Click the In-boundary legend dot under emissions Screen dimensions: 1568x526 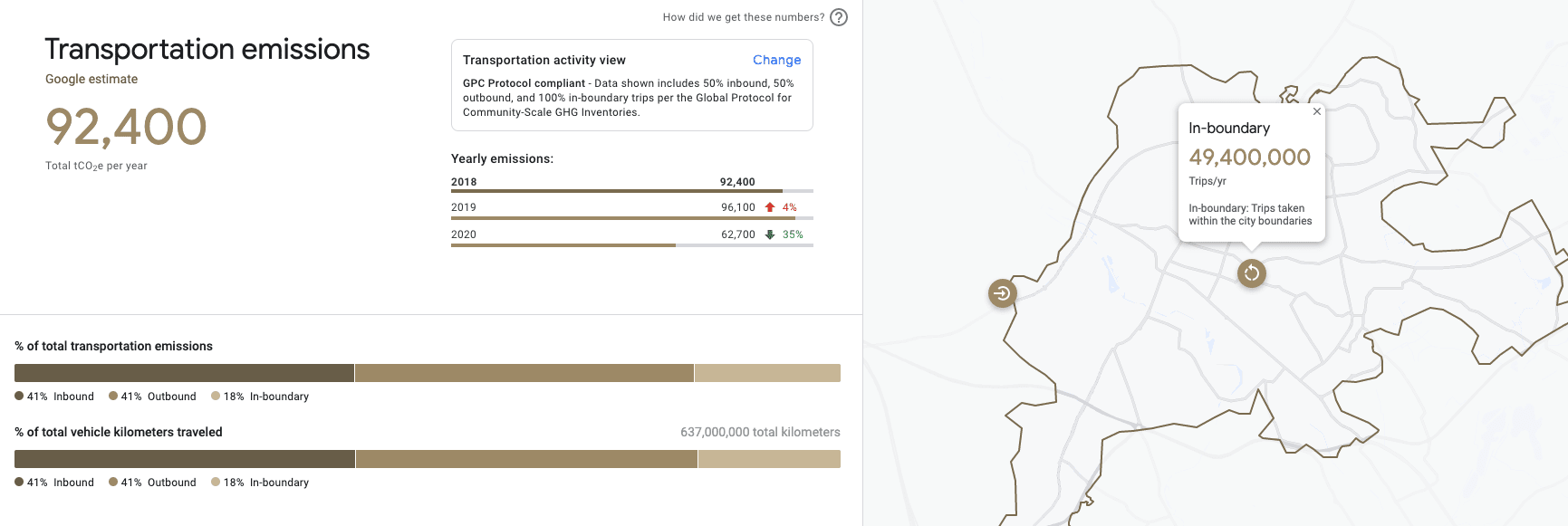pos(216,396)
